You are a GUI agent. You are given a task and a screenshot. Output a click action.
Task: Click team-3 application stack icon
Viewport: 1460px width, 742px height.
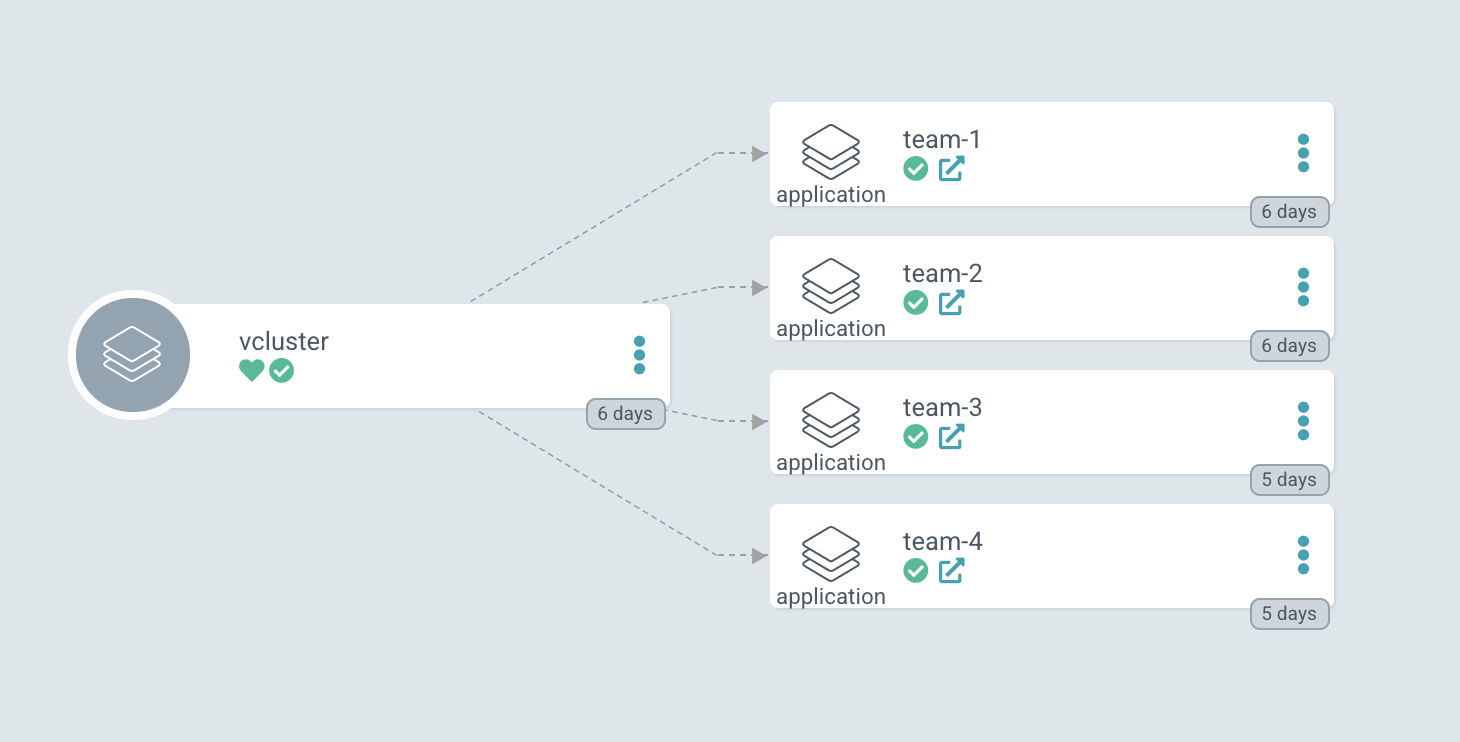point(831,421)
